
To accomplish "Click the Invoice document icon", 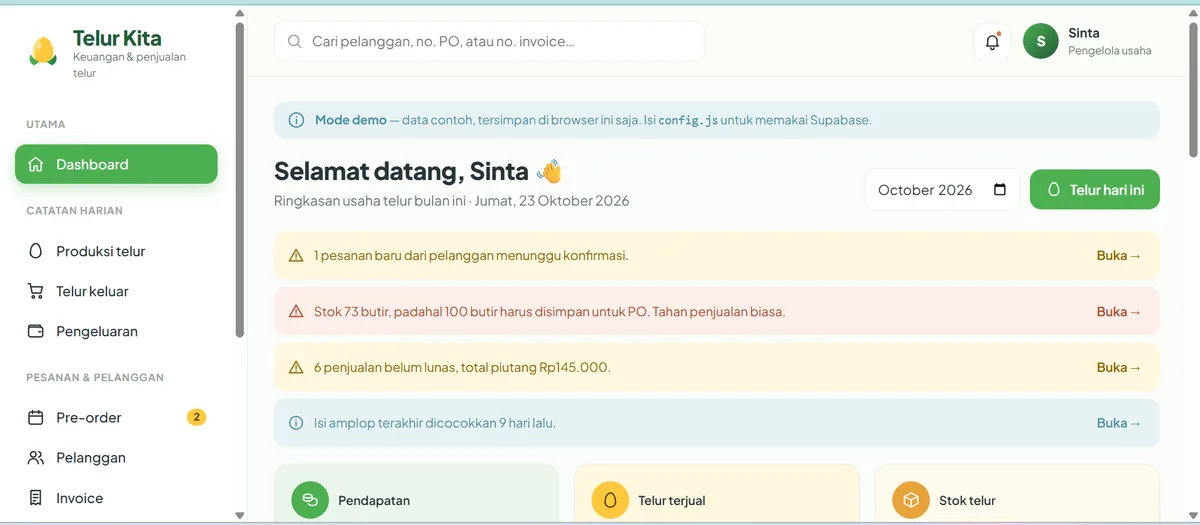I will (x=36, y=498).
